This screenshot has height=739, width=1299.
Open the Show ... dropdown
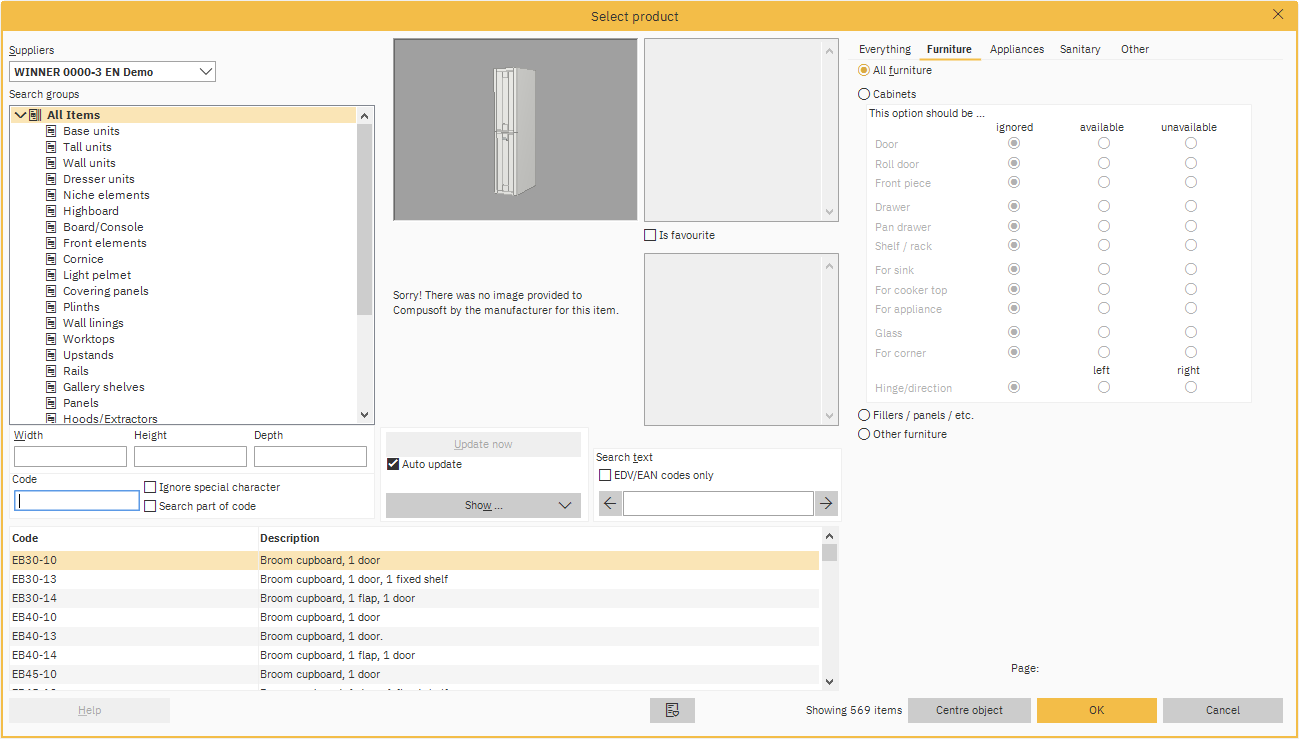tap(483, 505)
